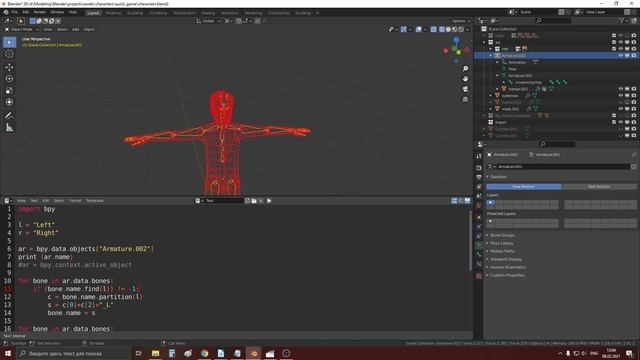640x360 pixels.
Task: Toggle the viewport camera view icon
Action: [465, 89]
